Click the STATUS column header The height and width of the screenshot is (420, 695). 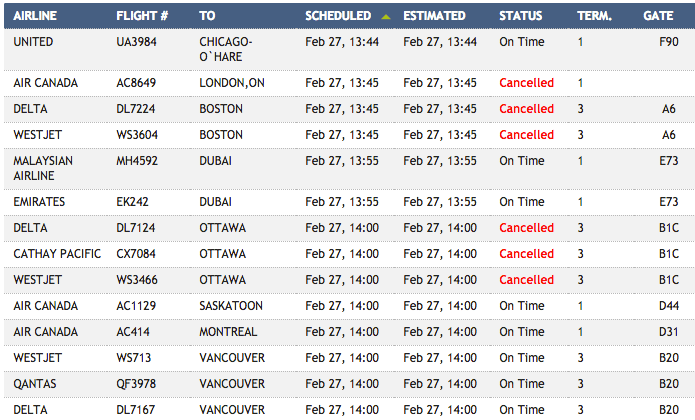pyautogui.click(x=520, y=16)
